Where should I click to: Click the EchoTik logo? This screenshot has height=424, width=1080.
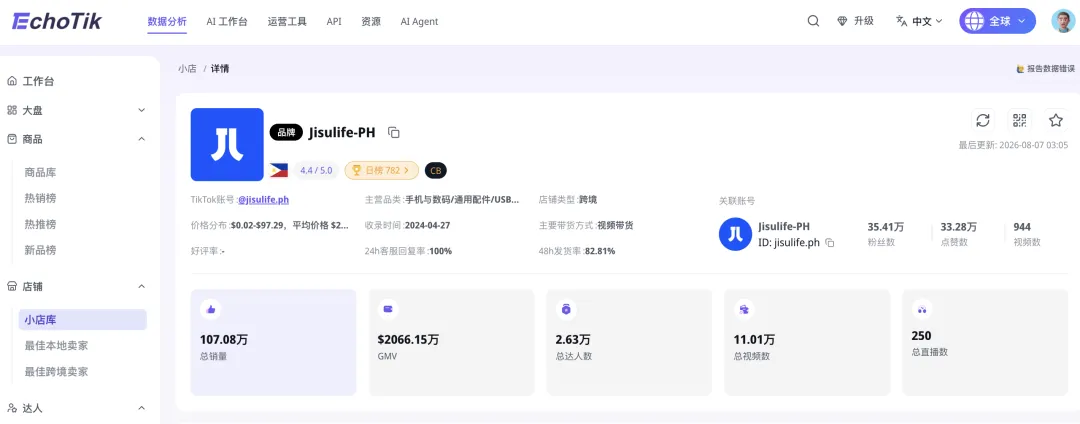point(57,21)
